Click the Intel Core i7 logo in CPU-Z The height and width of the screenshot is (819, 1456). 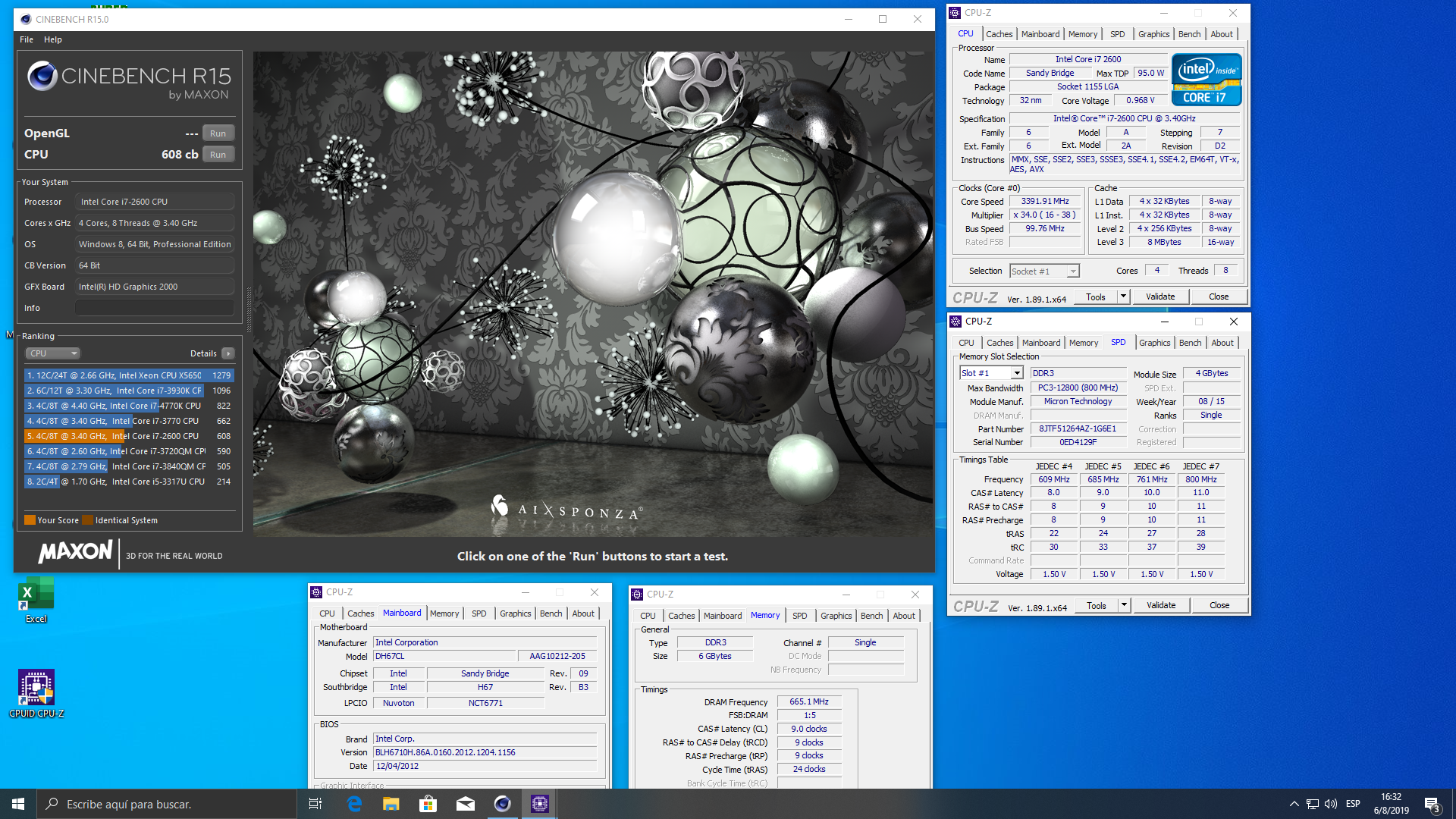pyautogui.click(x=1206, y=79)
